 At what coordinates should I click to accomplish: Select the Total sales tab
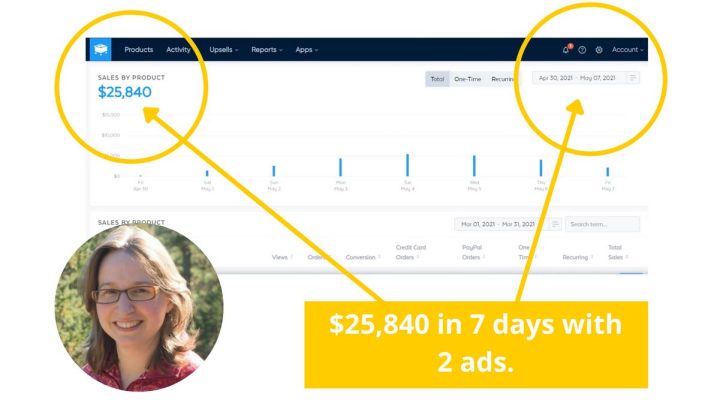pos(437,79)
